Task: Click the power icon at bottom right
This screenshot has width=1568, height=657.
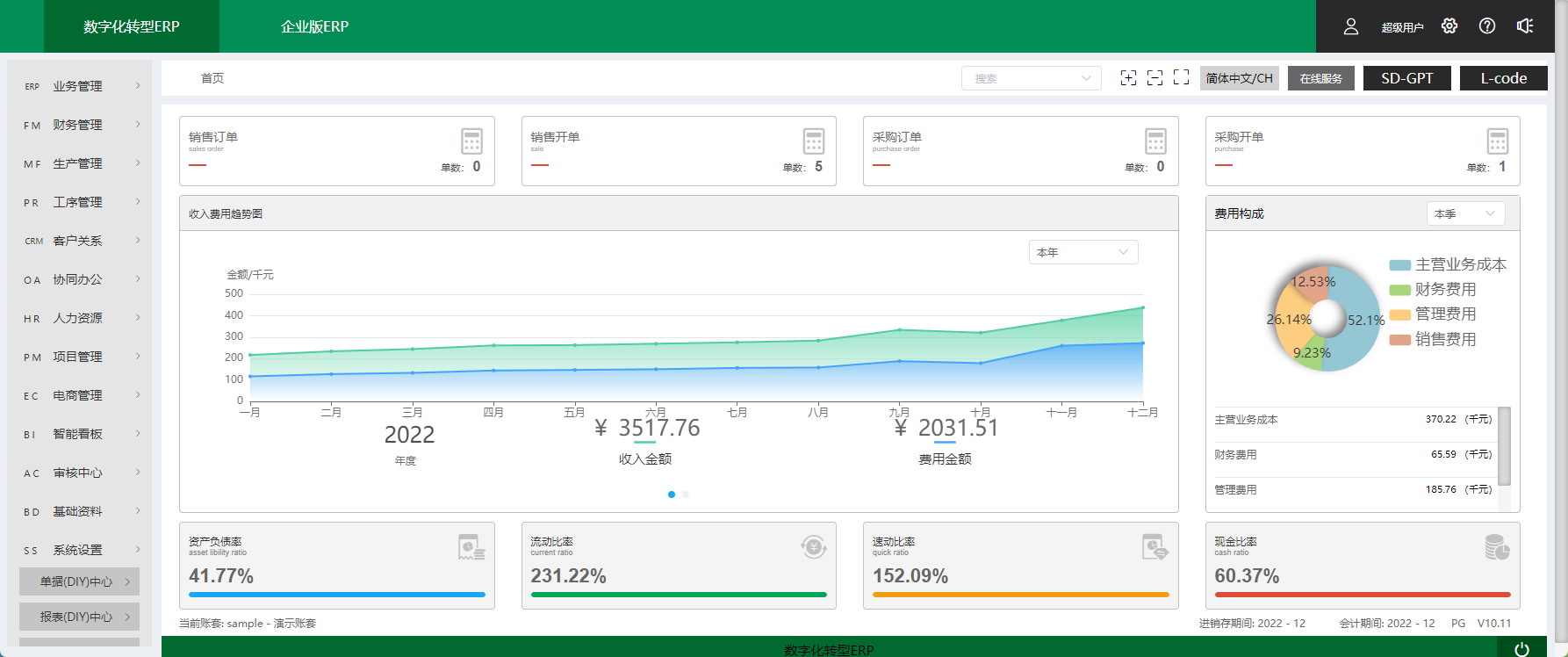Action: click(x=1521, y=649)
